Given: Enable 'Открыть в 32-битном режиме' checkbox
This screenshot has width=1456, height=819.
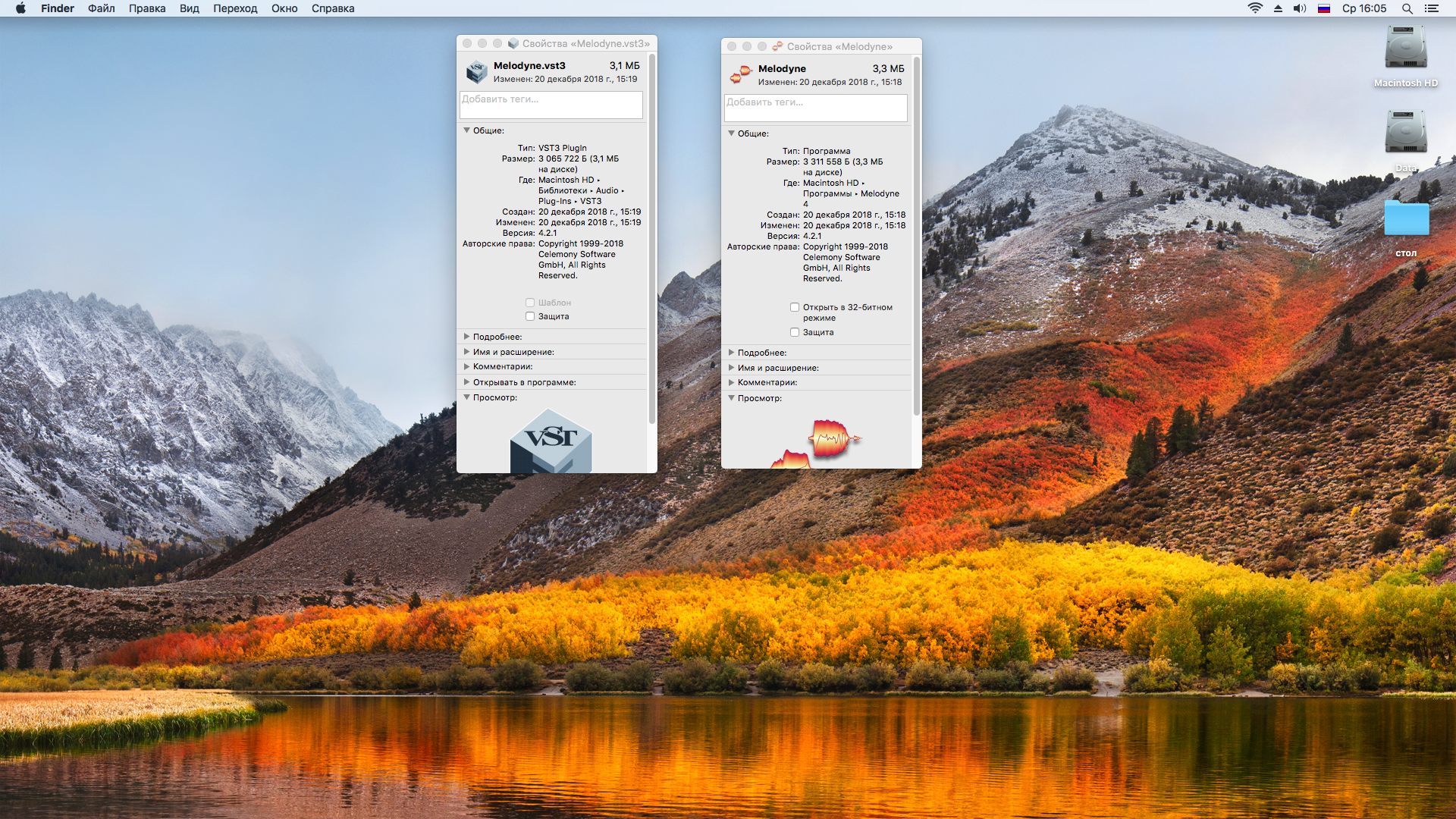Looking at the screenshot, I should coord(795,307).
